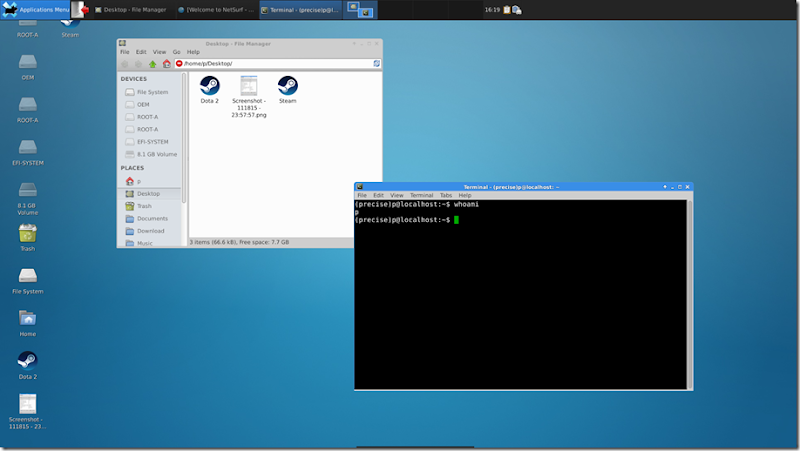Open the Terminal window's Edit menu
This screenshot has height=451, width=800.
coord(378,195)
